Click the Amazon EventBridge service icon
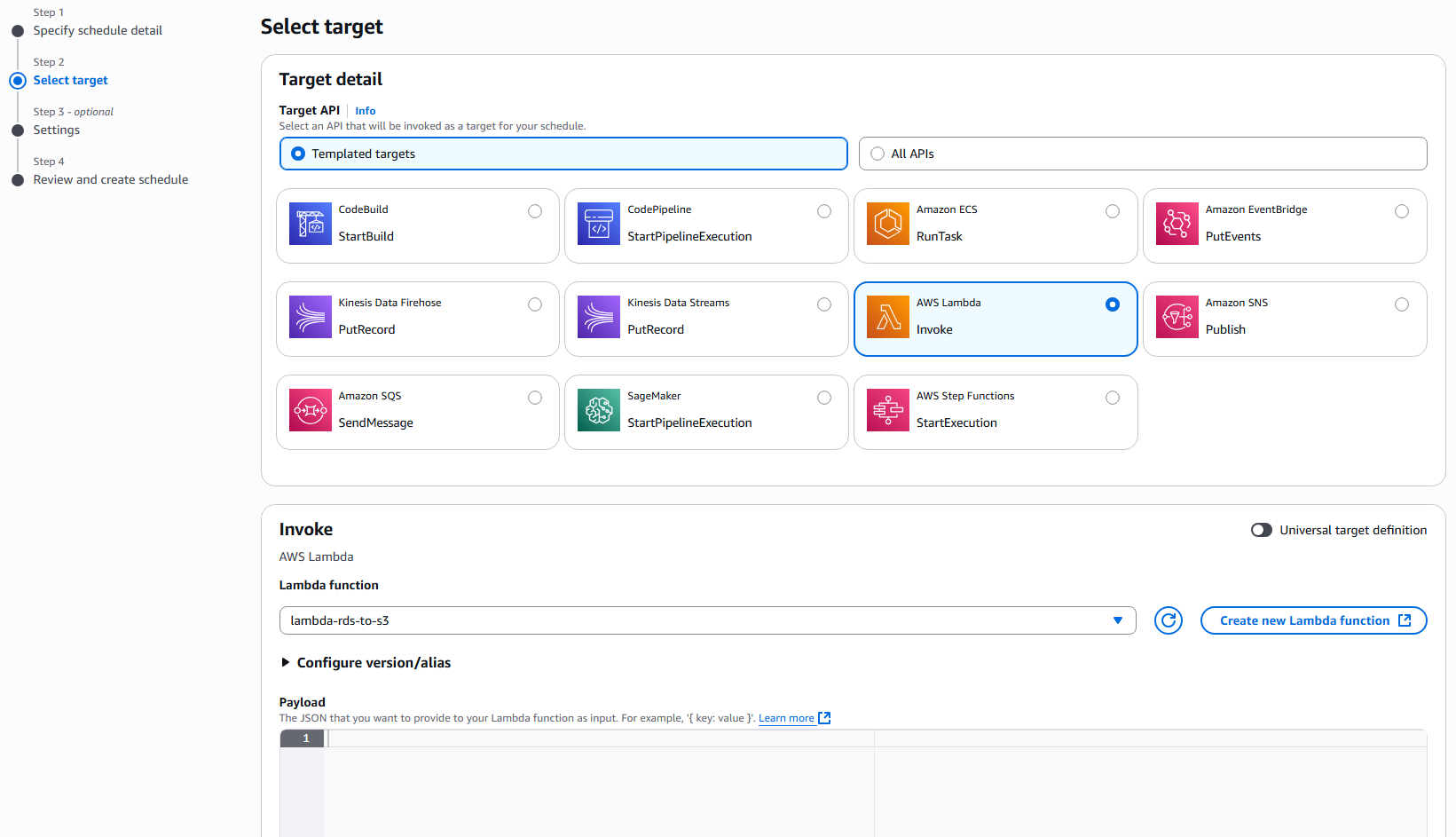Image resolution: width=1456 pixels, height=837 pixels. click(1177, 224)
